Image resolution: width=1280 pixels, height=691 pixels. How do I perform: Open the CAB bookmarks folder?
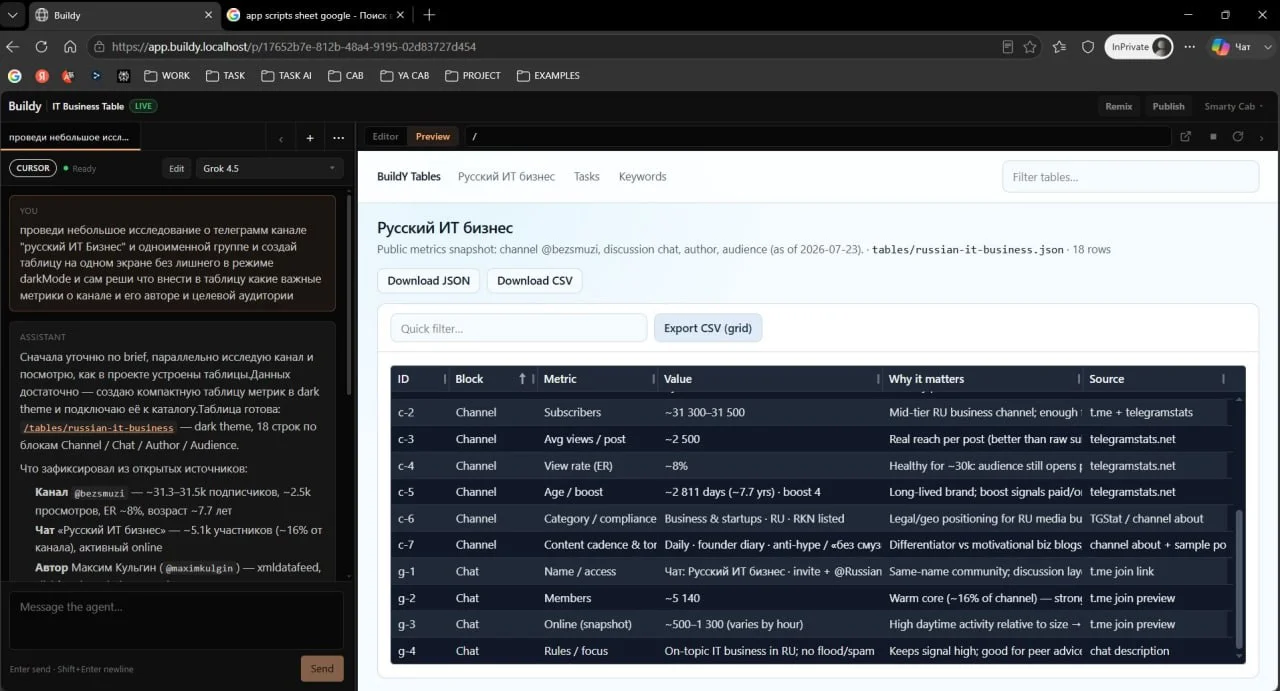345,75
